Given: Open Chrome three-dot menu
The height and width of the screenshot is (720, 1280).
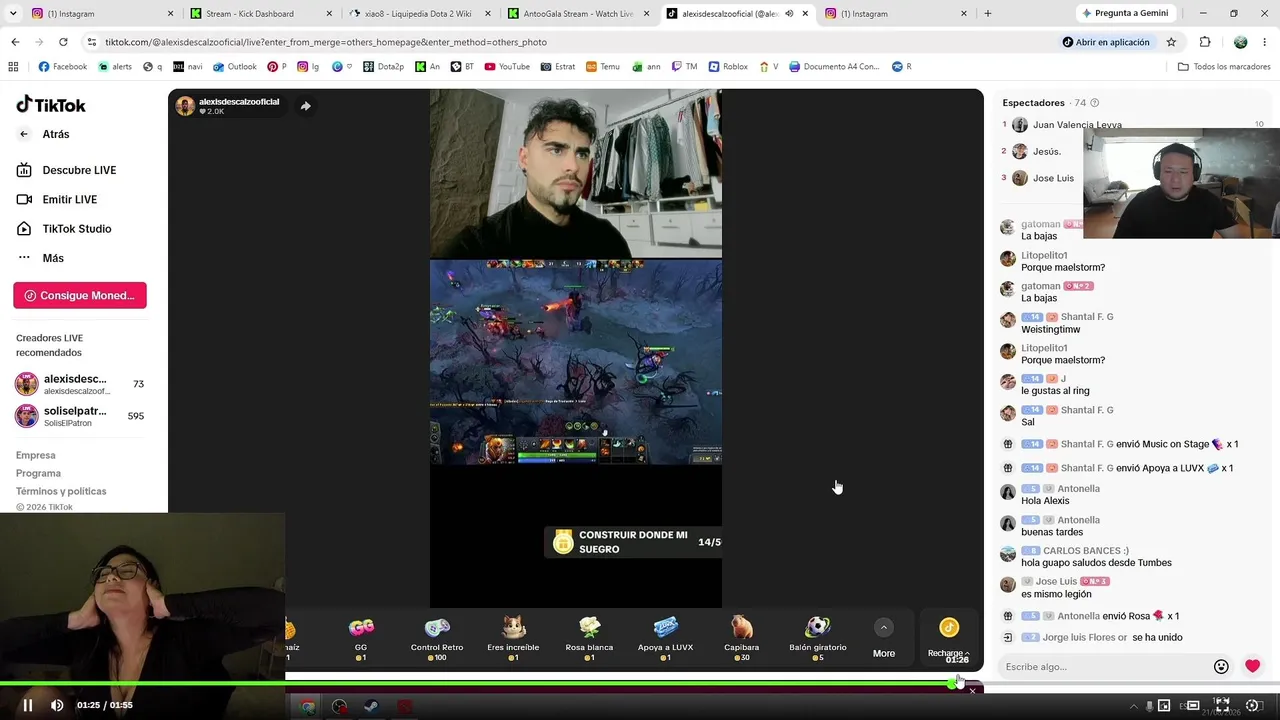Looking at the screenshot, I should click(1265, 42).
